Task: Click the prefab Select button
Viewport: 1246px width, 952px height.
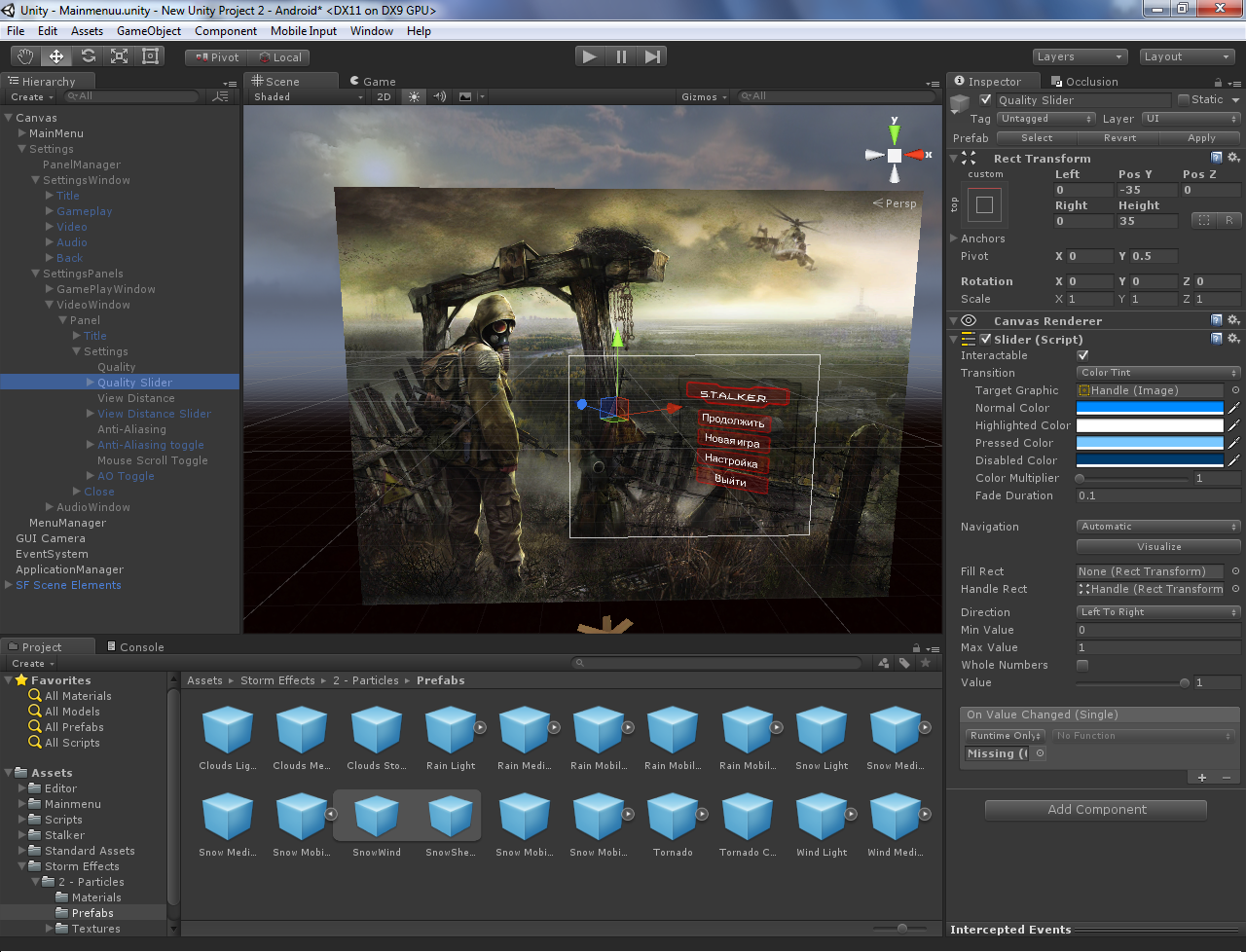Action: pos(1037,138)
